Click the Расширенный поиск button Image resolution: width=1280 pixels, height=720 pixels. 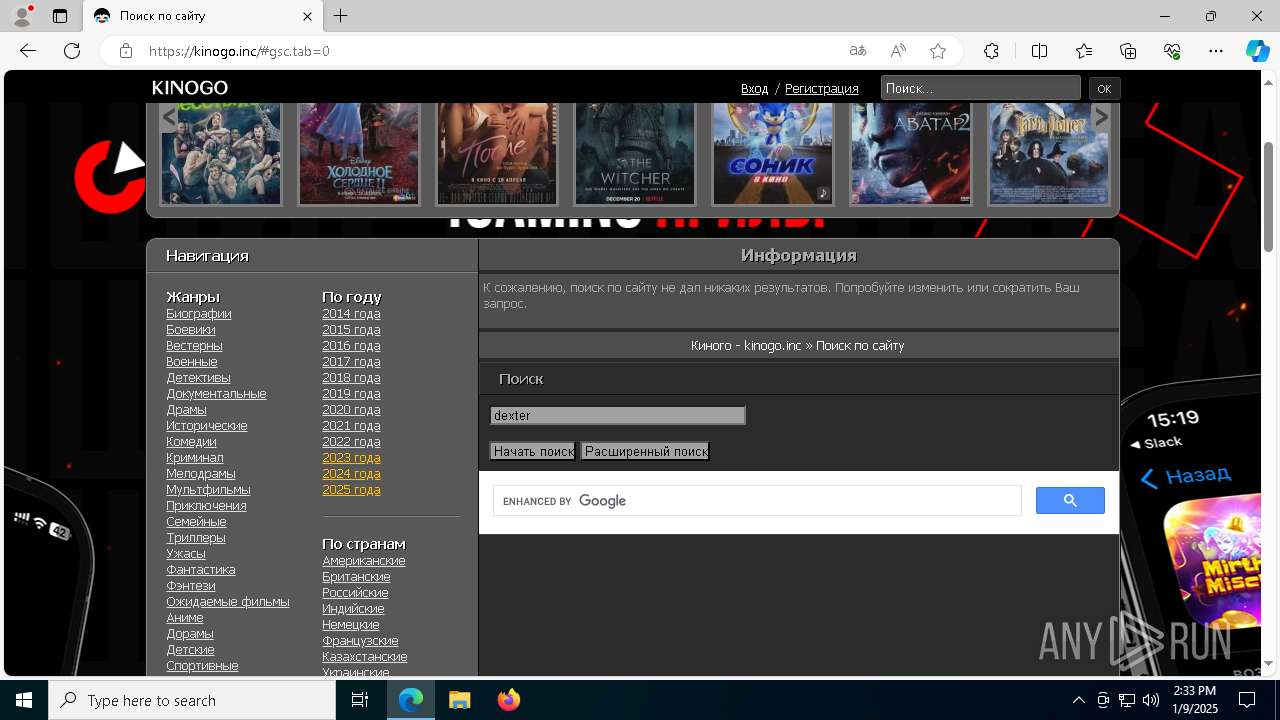(646, 452)
